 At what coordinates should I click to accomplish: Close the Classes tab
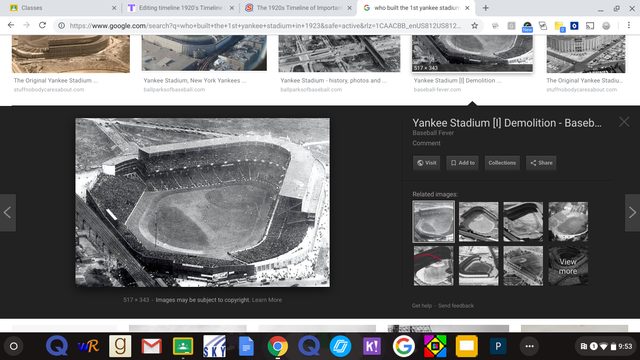tap(114, 8)
